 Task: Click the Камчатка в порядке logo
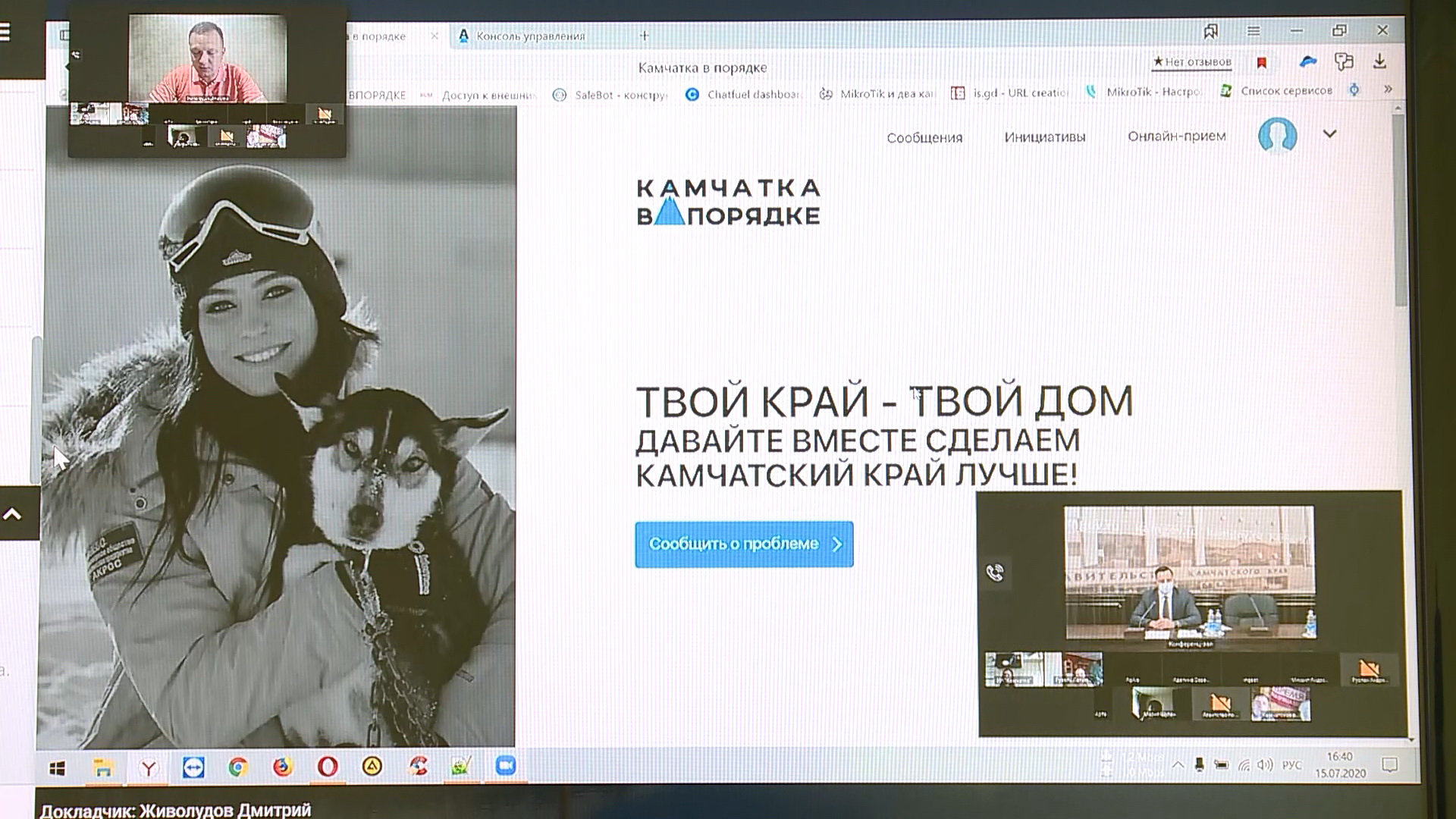coord(728,202)
